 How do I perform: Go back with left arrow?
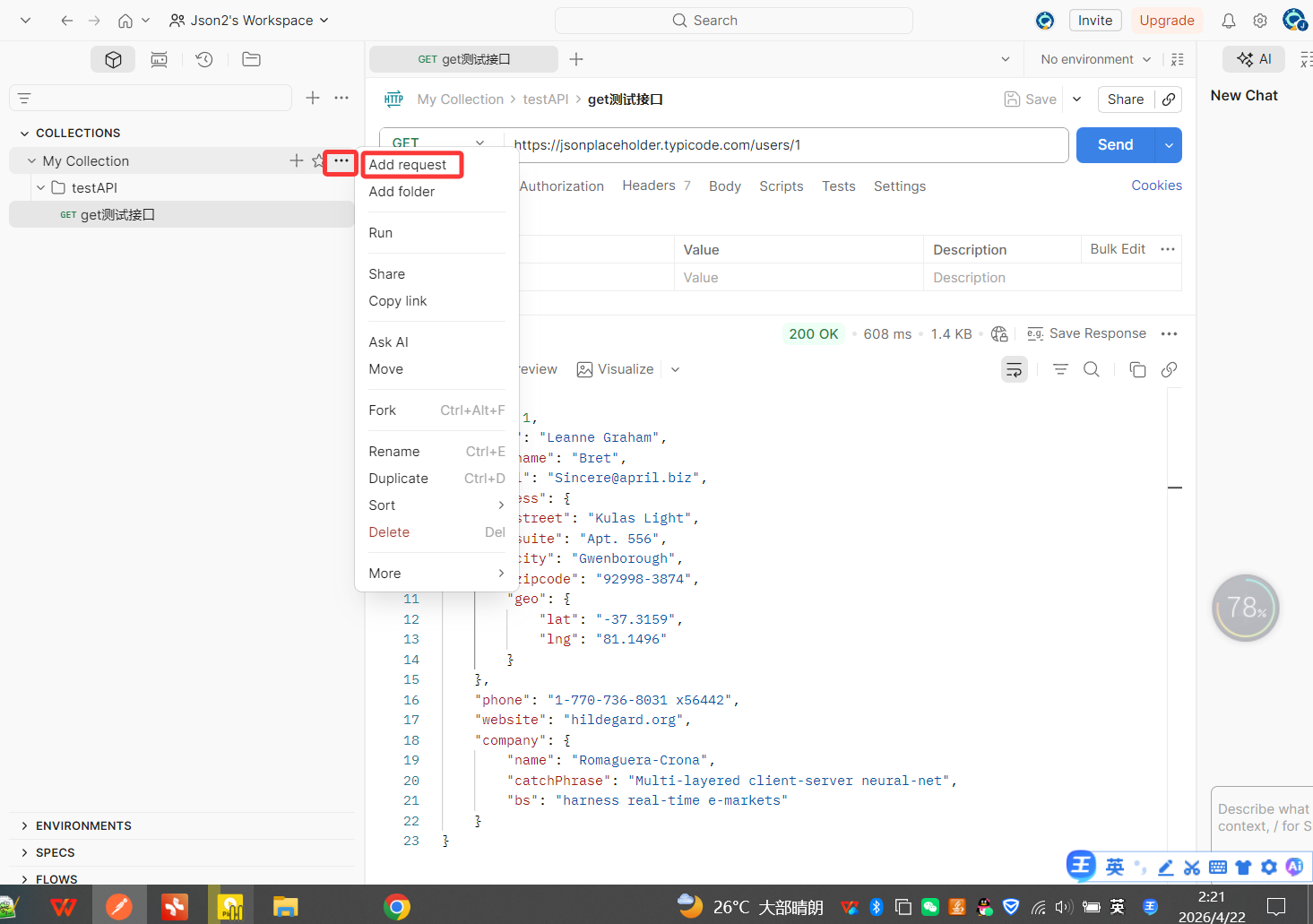coord(66,21)
